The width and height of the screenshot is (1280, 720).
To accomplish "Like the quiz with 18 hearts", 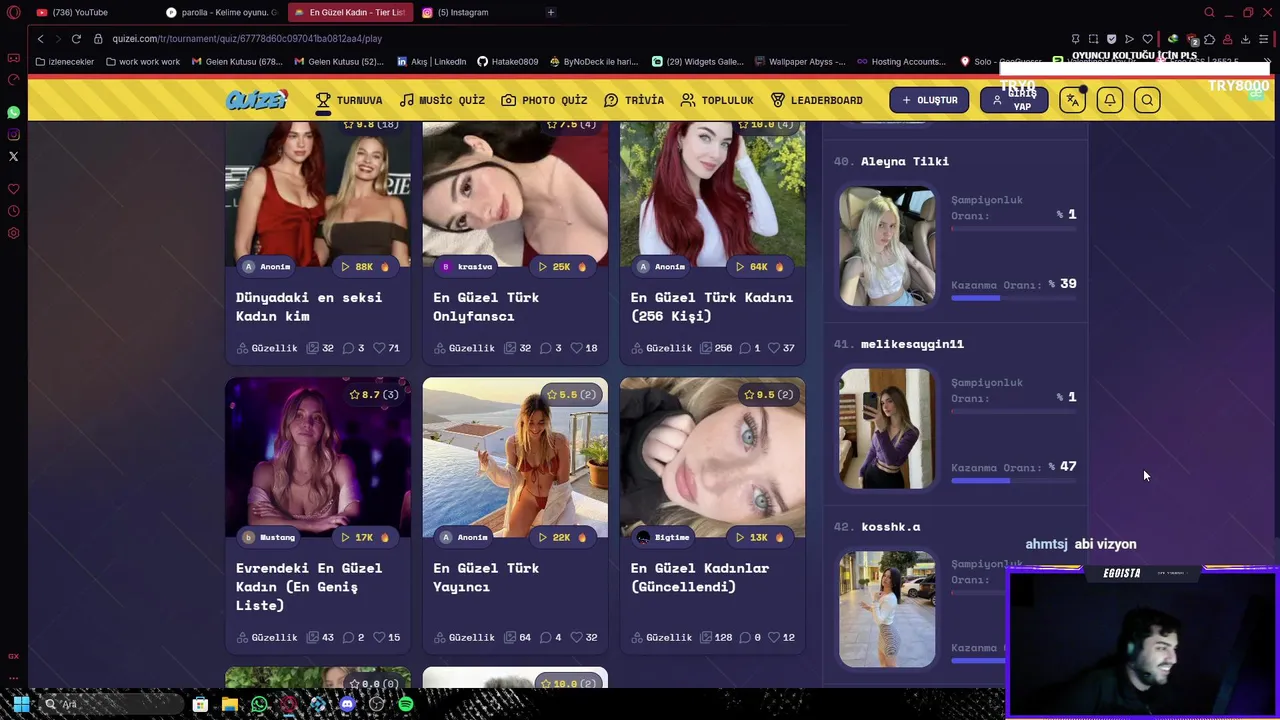I will coord(584,348).
